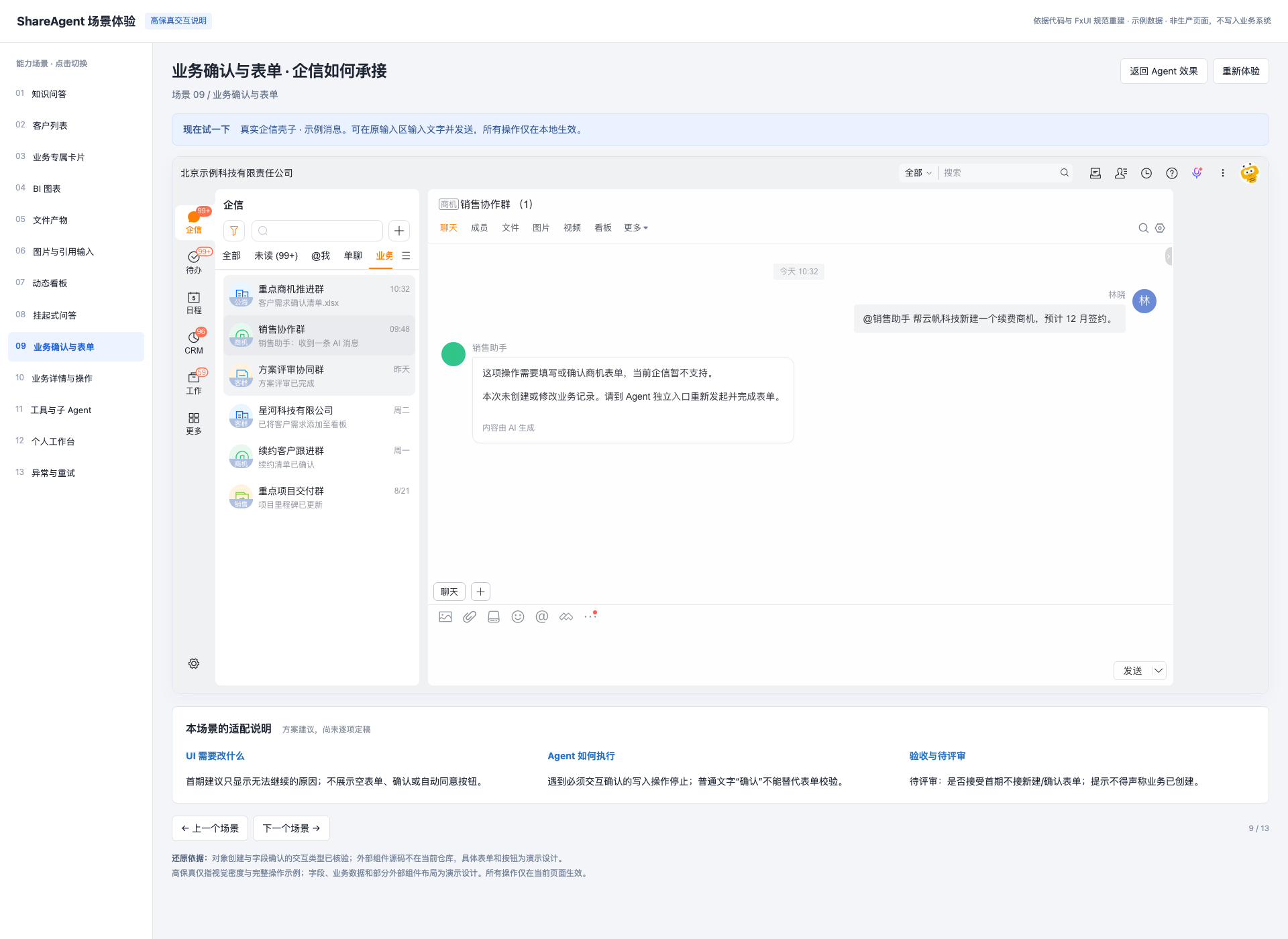1288x939 pixels.
Task: Click the 返回 Agent 效果 button
Action: coord(1163,71)
